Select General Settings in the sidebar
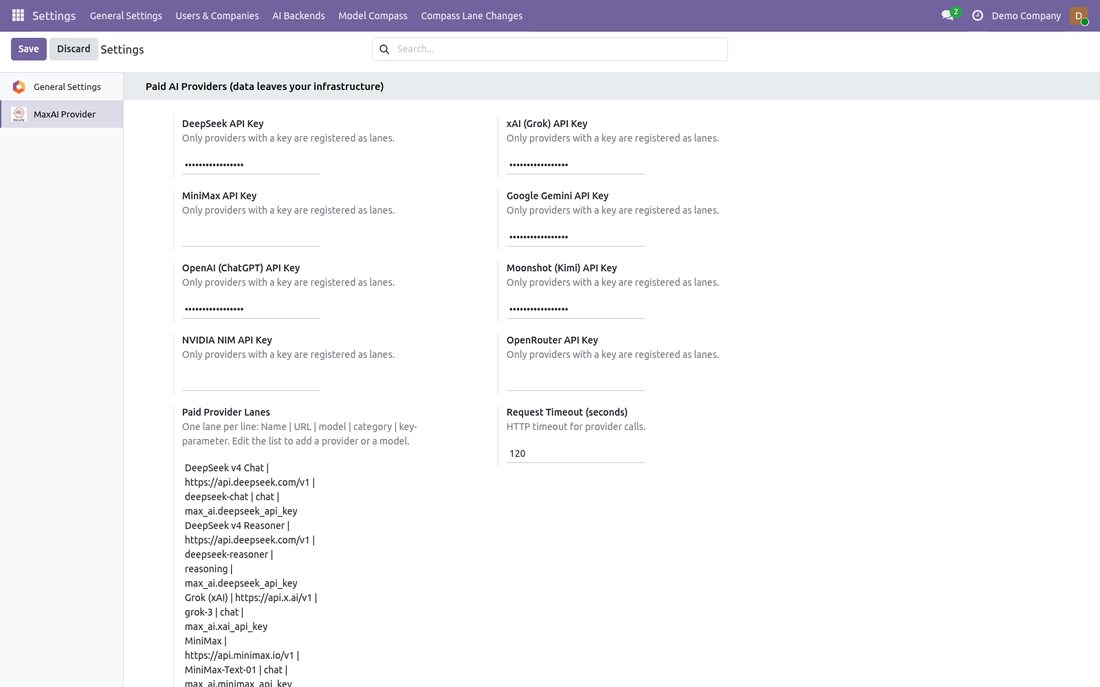Viewport: 1100px width, 687px height. click(62, 87)
